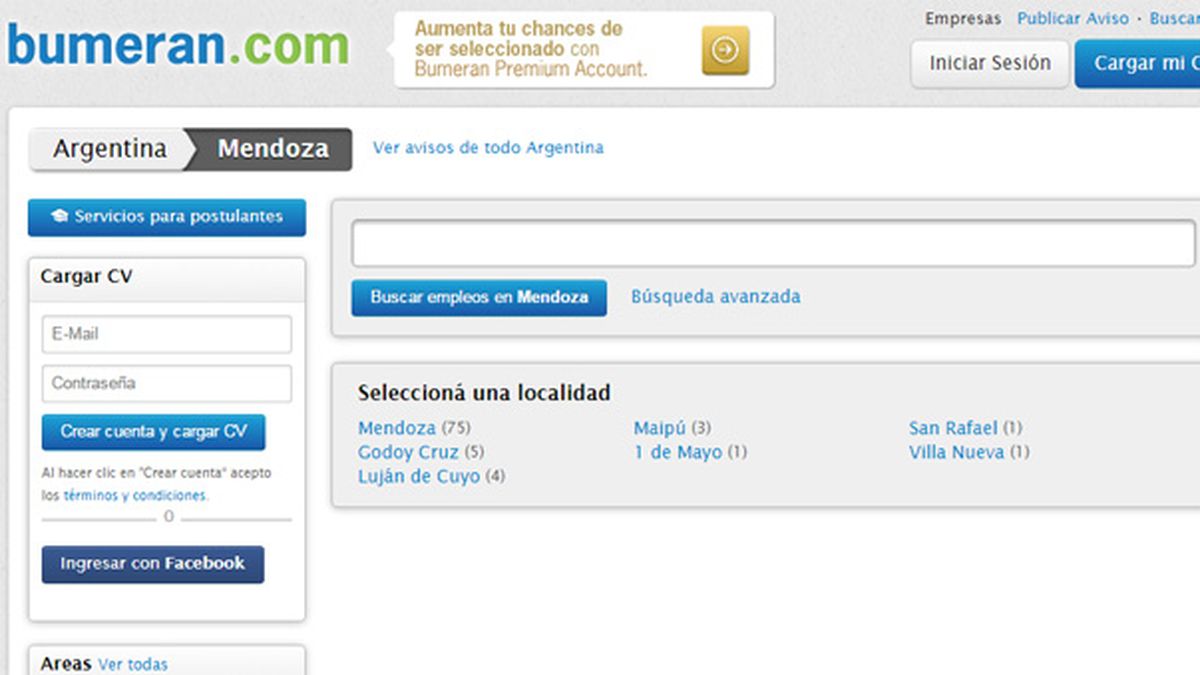Open the Publicar Aviso link
Screen dimensions: 1200x675
click(1073, 18)
